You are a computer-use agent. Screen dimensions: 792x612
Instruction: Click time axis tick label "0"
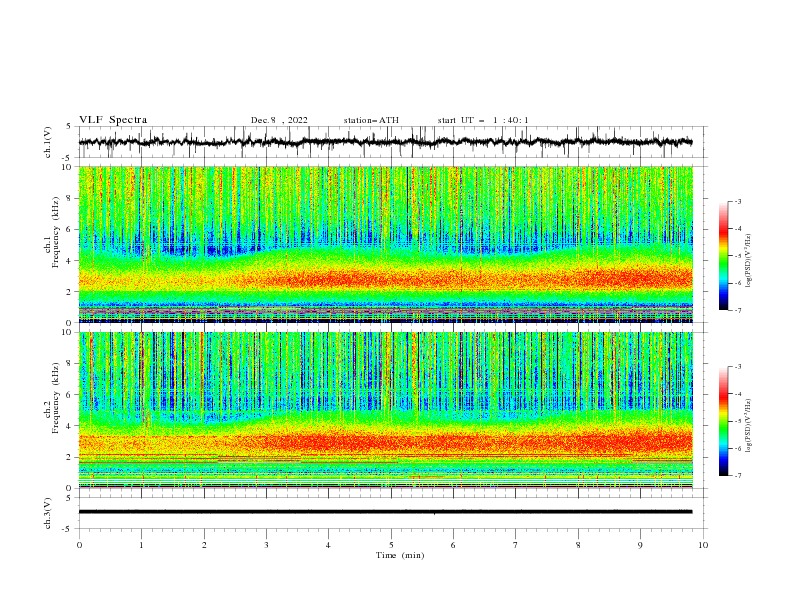tap(79, 545)
